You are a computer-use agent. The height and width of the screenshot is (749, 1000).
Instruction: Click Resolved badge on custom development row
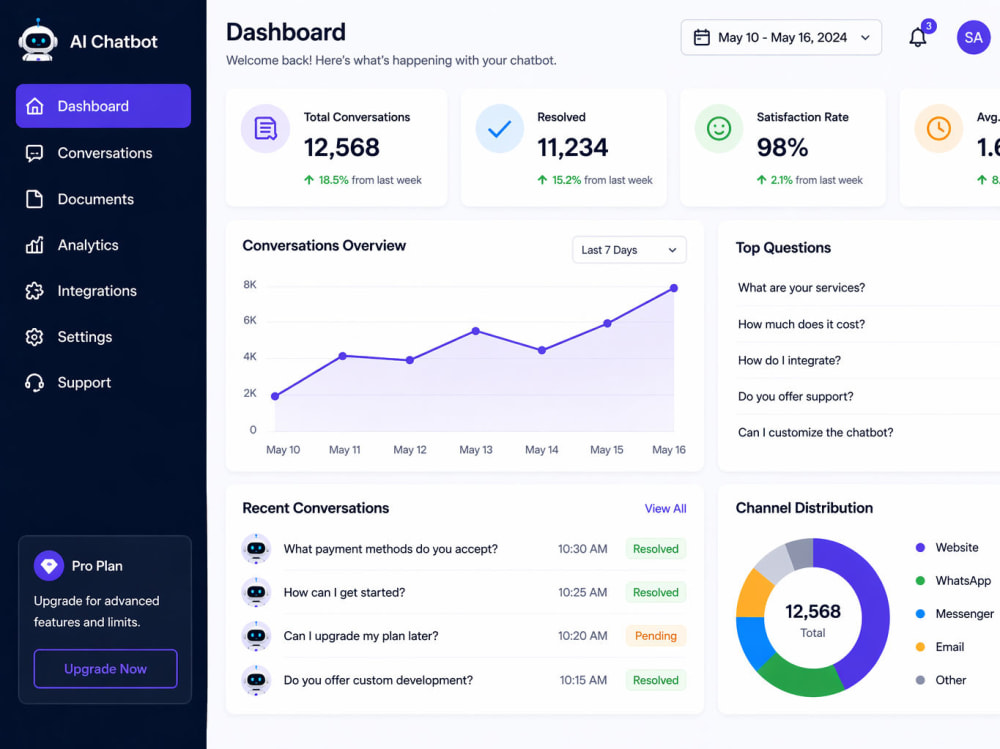tap(656, 680)
